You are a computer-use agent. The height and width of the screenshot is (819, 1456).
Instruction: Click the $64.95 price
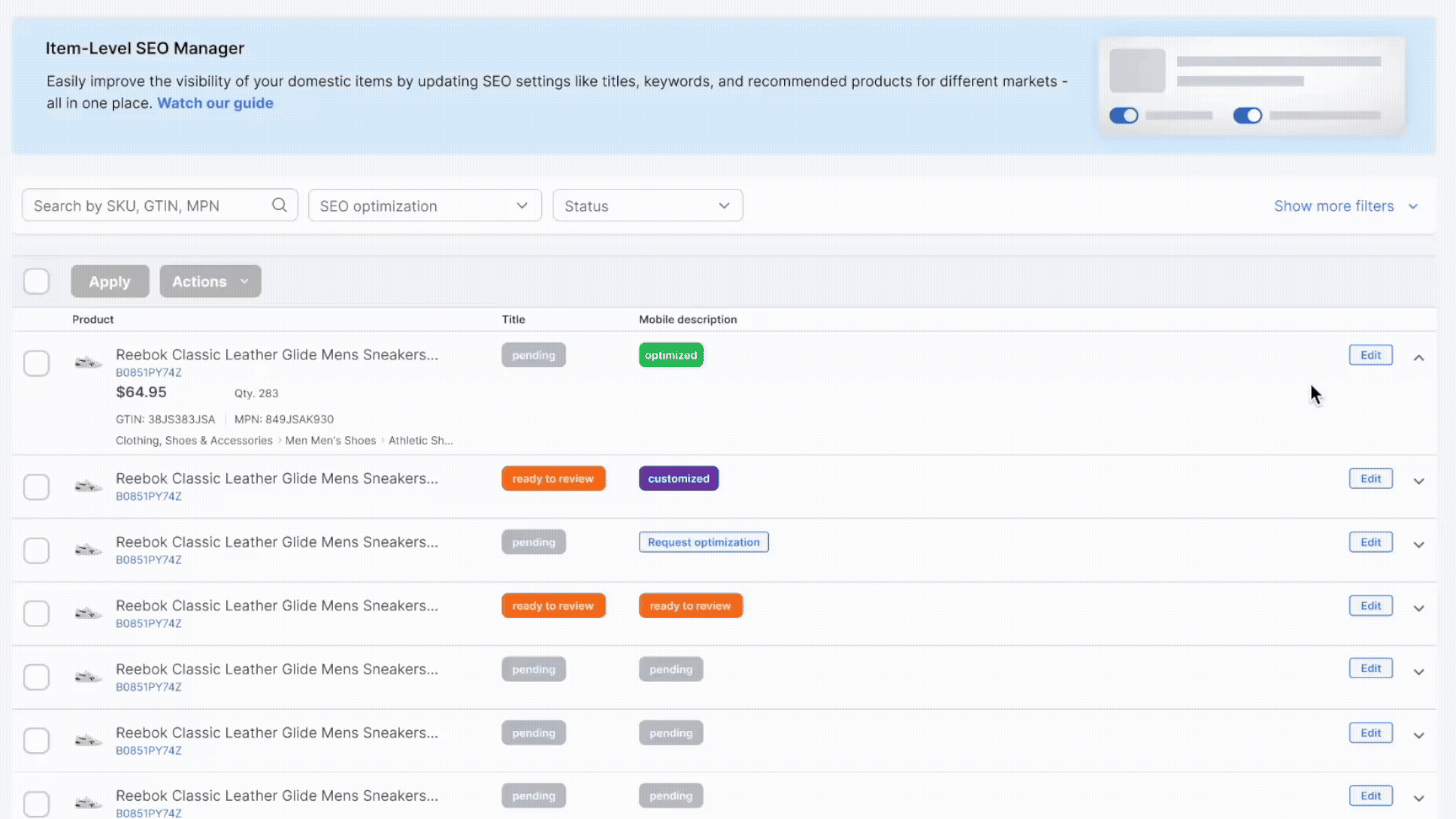coord(141,392)
